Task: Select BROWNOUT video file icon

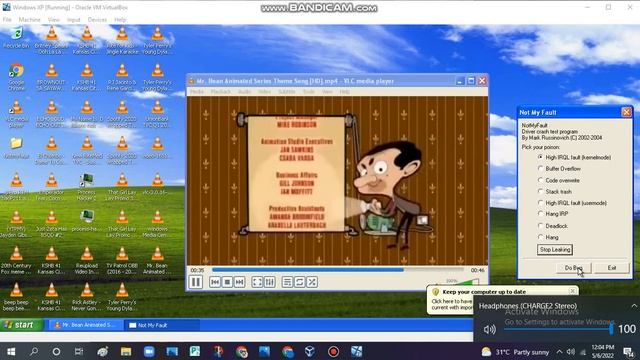Action: tap(51, 77)
